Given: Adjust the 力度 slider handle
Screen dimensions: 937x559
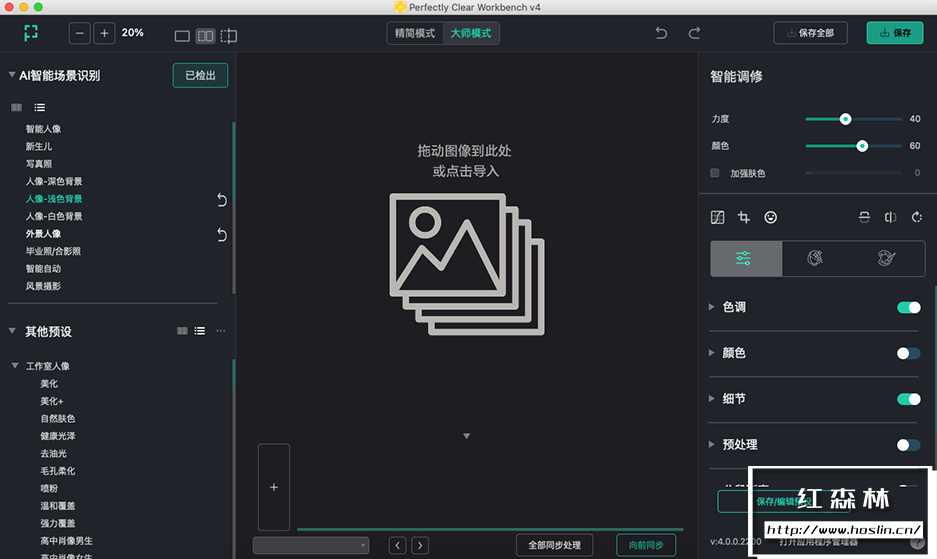Looking at the screenshot, I should [845, 119].
